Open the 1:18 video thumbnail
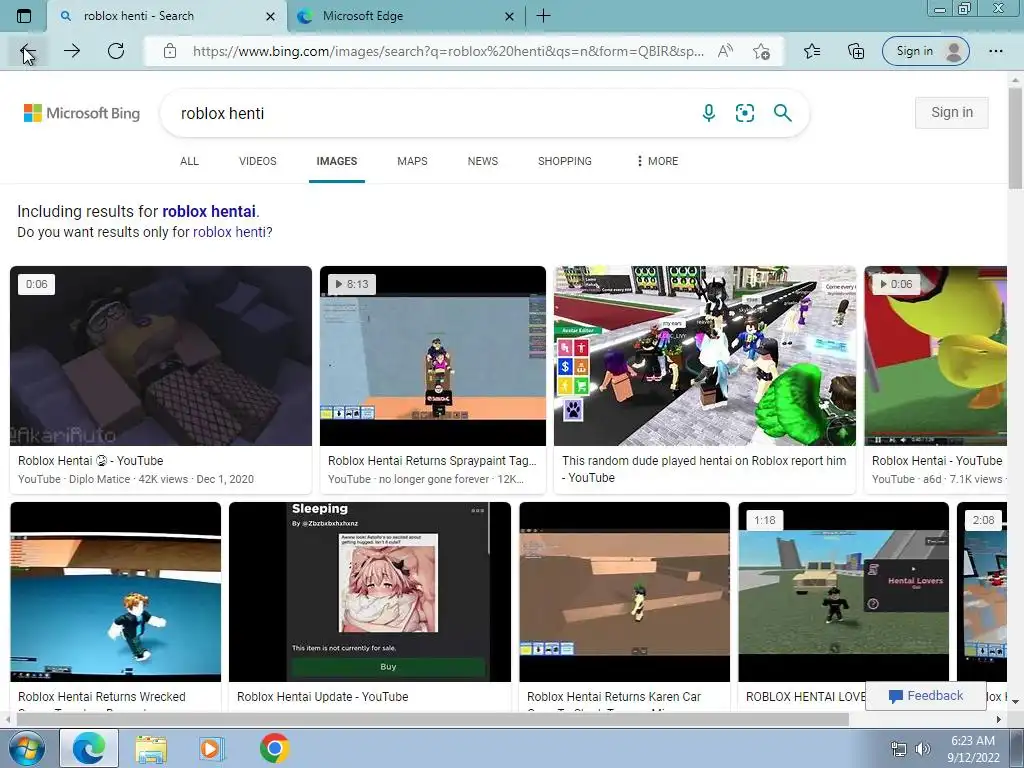 pos(843,592)
